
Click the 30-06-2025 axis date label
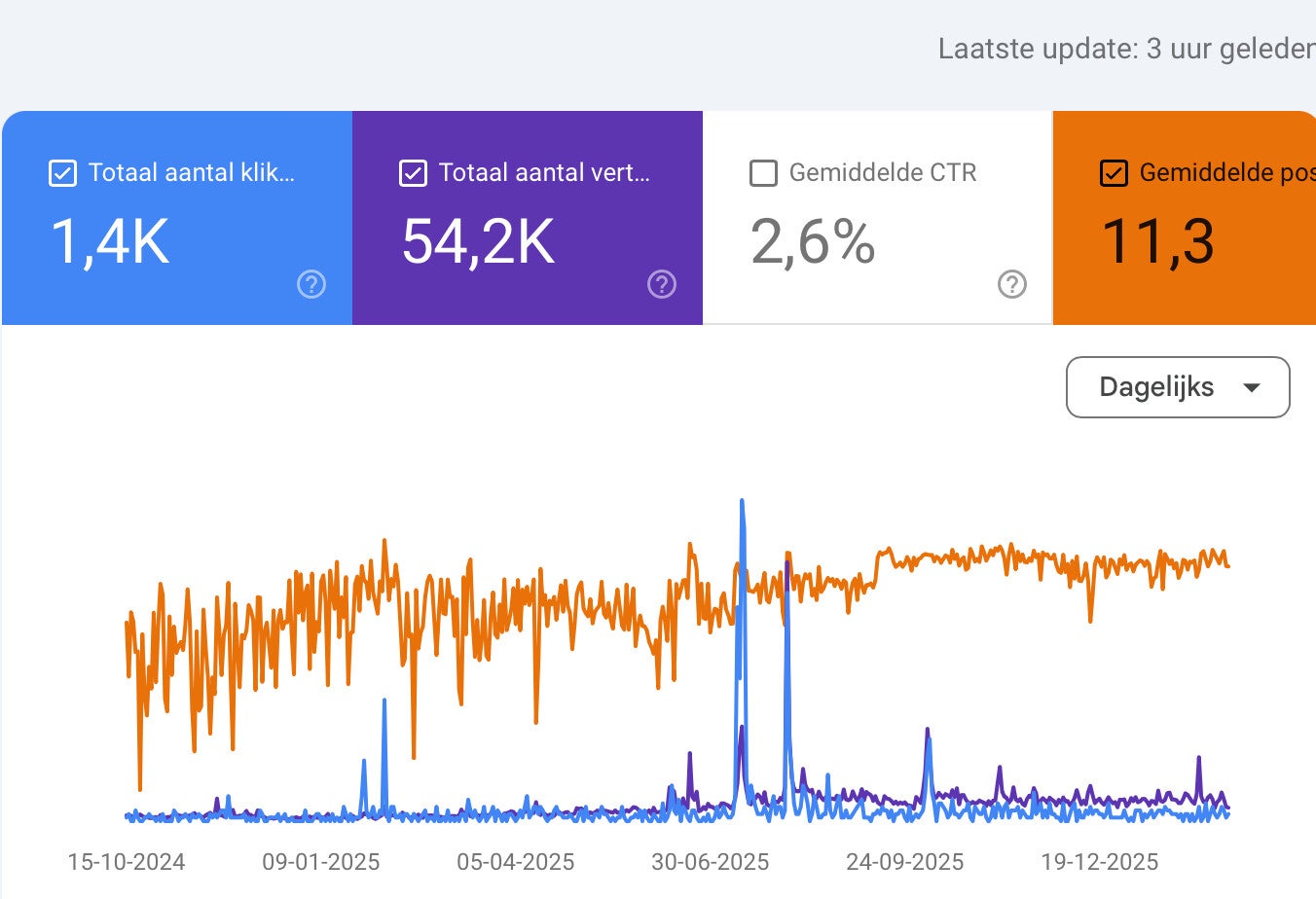711,862
